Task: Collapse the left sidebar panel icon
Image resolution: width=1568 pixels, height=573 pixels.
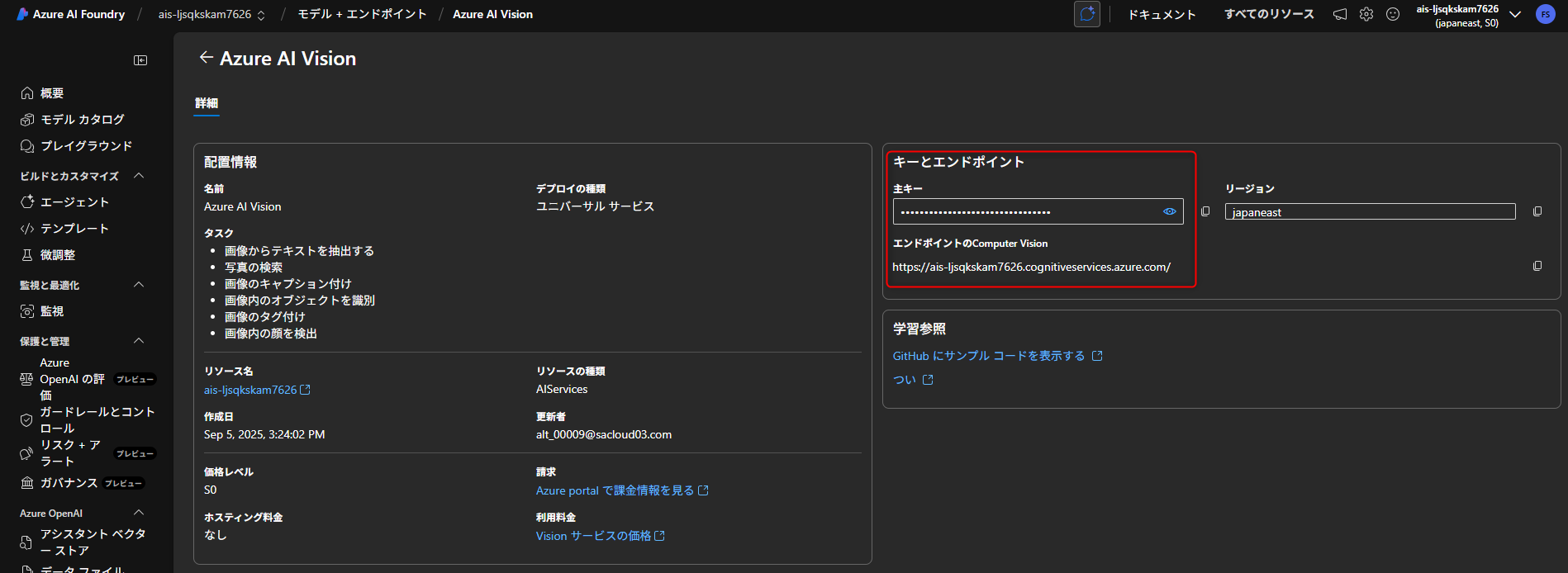Action: [140, 60]
